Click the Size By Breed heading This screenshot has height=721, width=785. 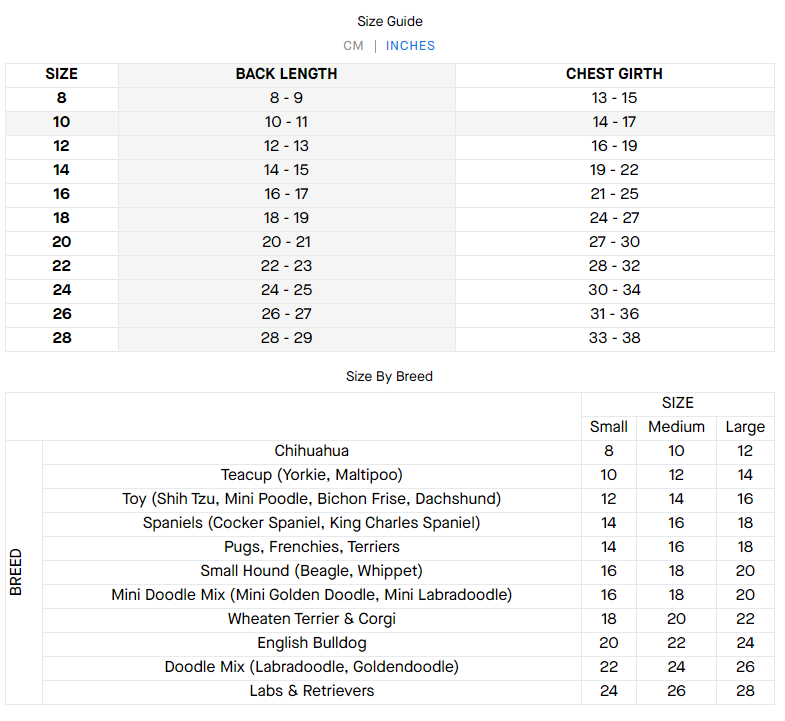click(389, 376)
